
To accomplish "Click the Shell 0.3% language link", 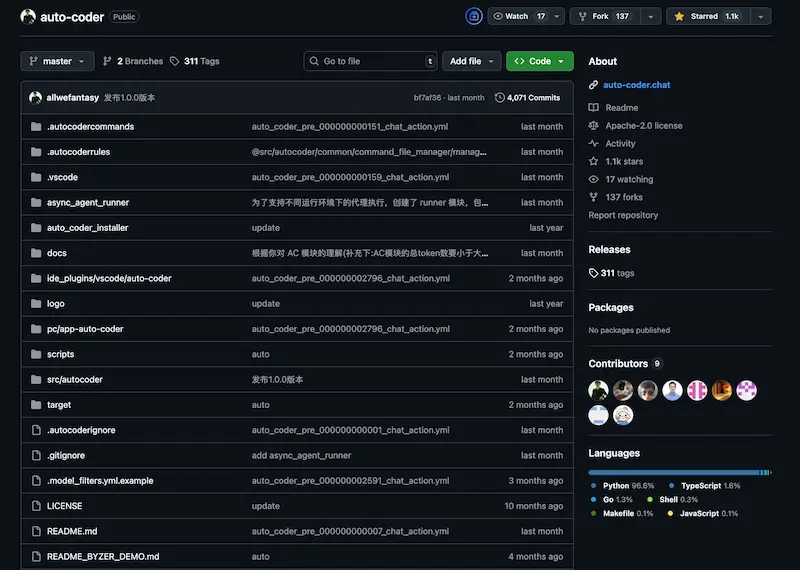I will [672, 500].
